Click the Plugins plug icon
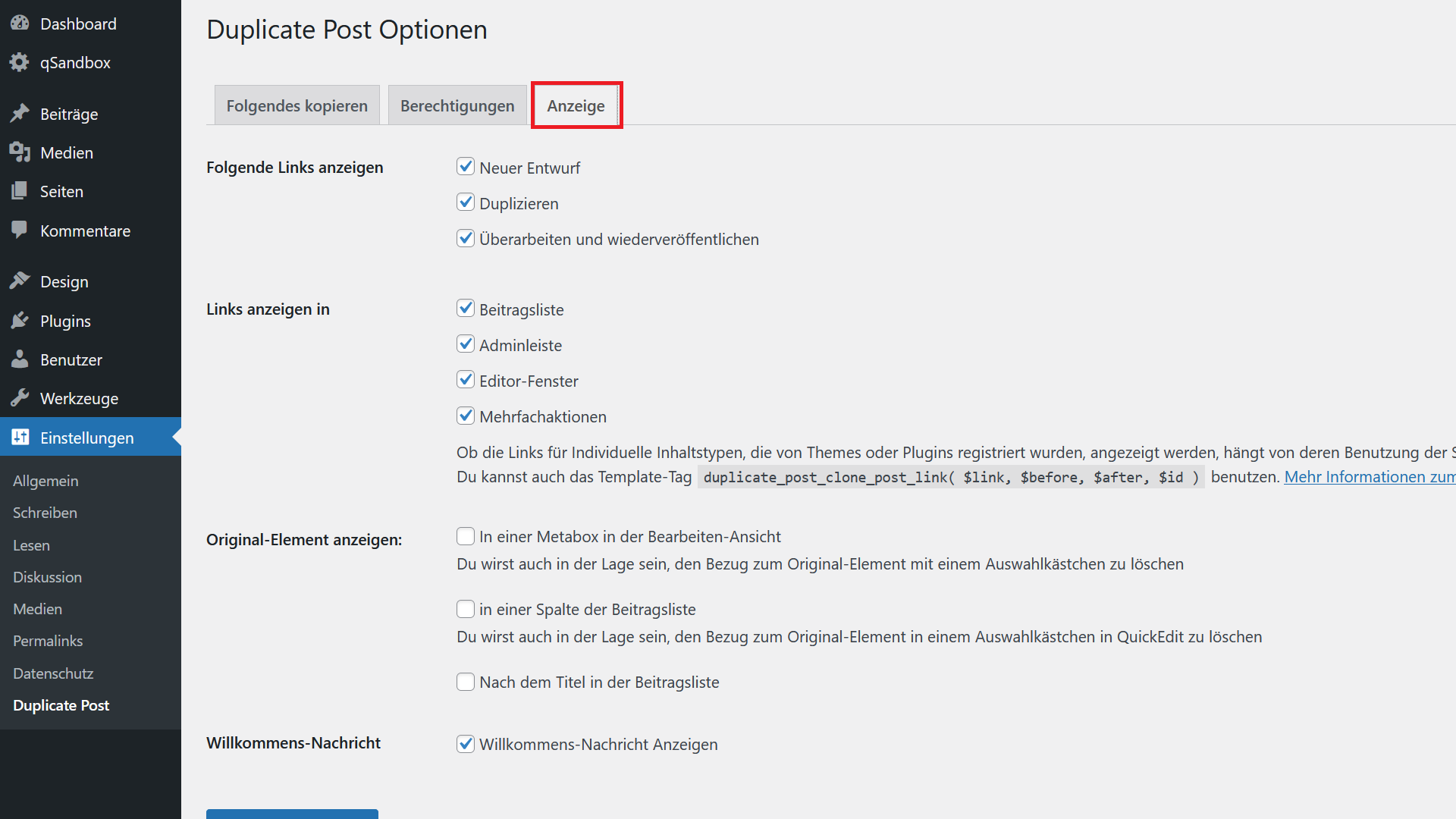This screenshot has width=1456, height=819. pos(20,321)
